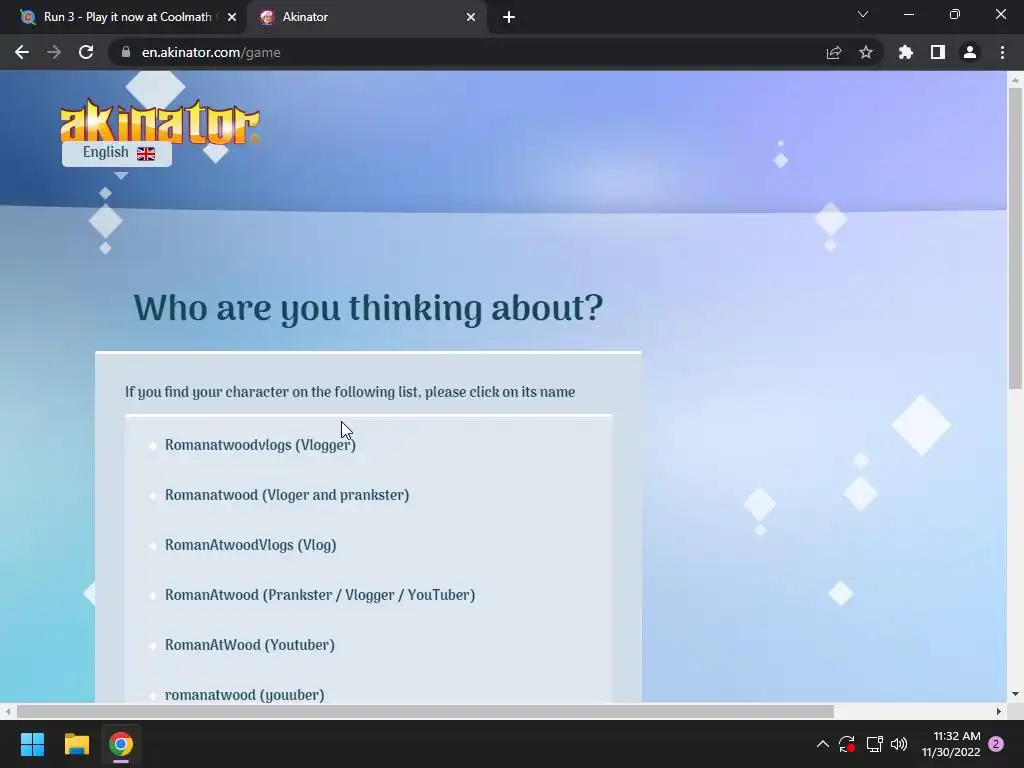Open the network tray icon
Viewport: 1024px width, 768px height.
874,744
